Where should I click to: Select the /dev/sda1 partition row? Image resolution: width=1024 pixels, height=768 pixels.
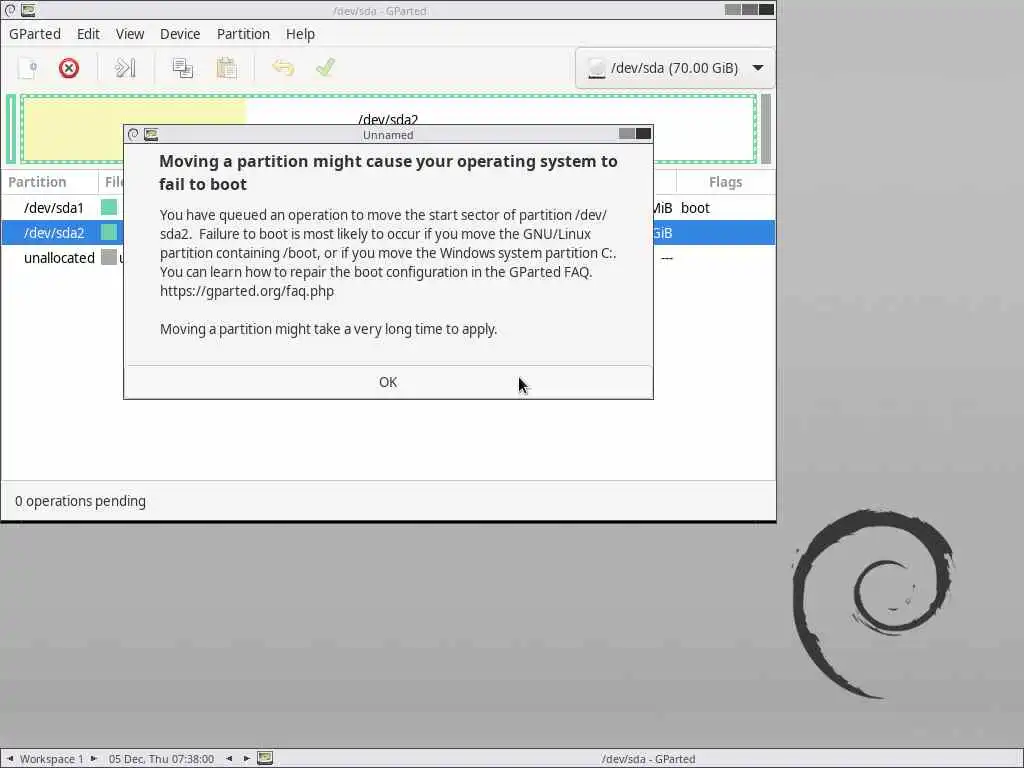click(388, 208)
